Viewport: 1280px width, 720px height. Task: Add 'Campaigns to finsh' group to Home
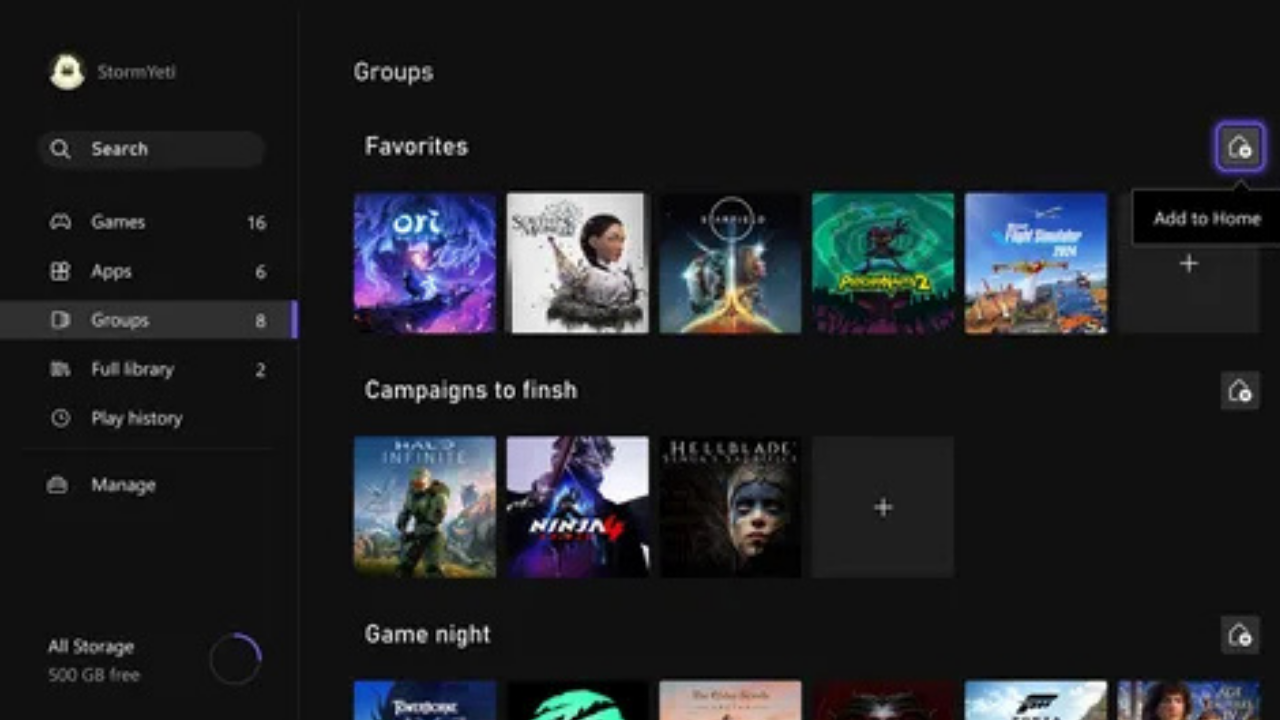tap(1240, 391)
